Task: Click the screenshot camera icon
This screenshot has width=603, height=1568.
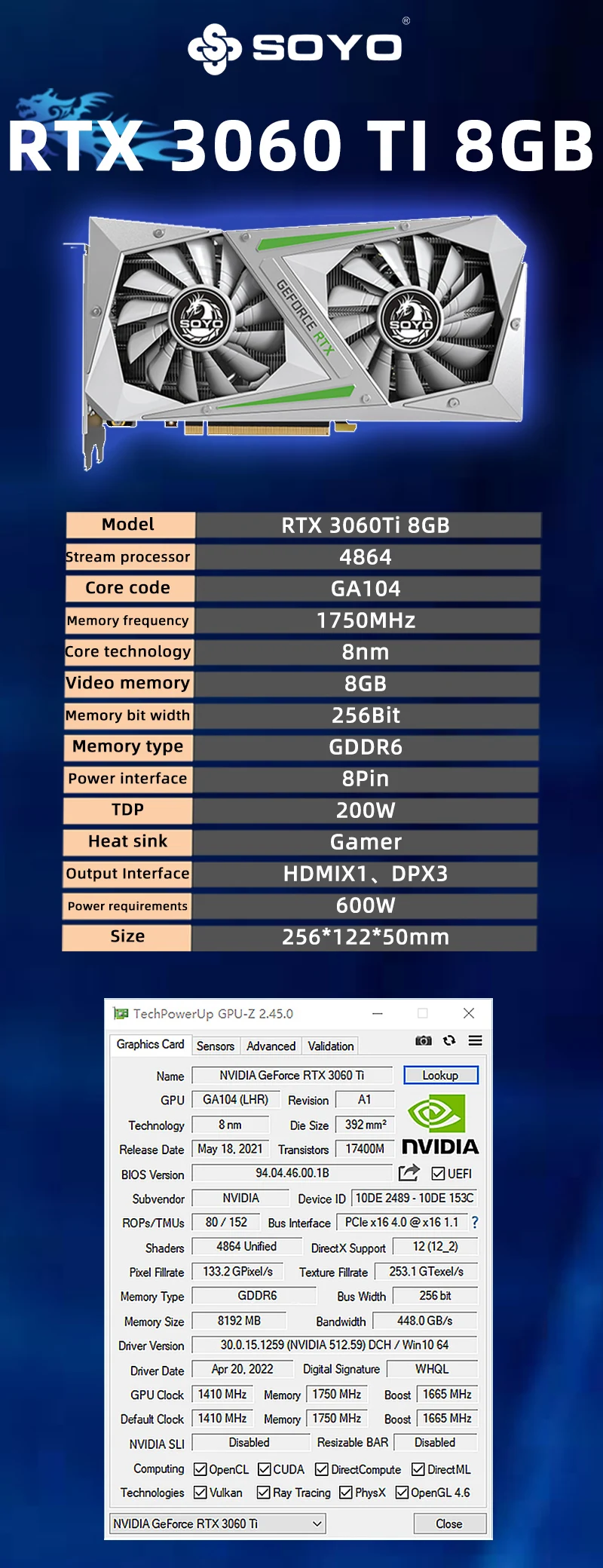Action: coord(424,1040)
